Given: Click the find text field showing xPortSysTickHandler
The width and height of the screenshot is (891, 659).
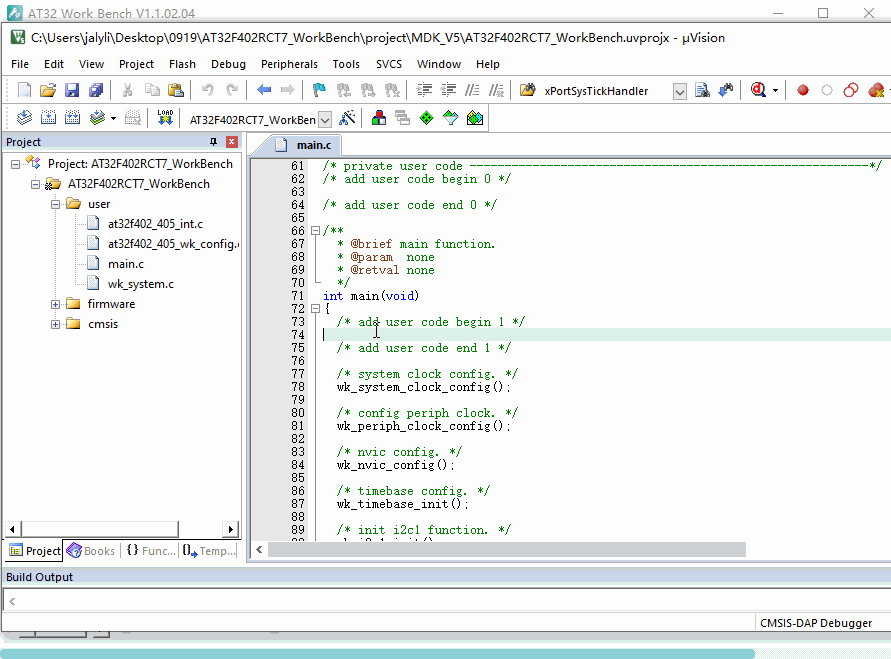Looking at the screenshot, I should [605, 91].
